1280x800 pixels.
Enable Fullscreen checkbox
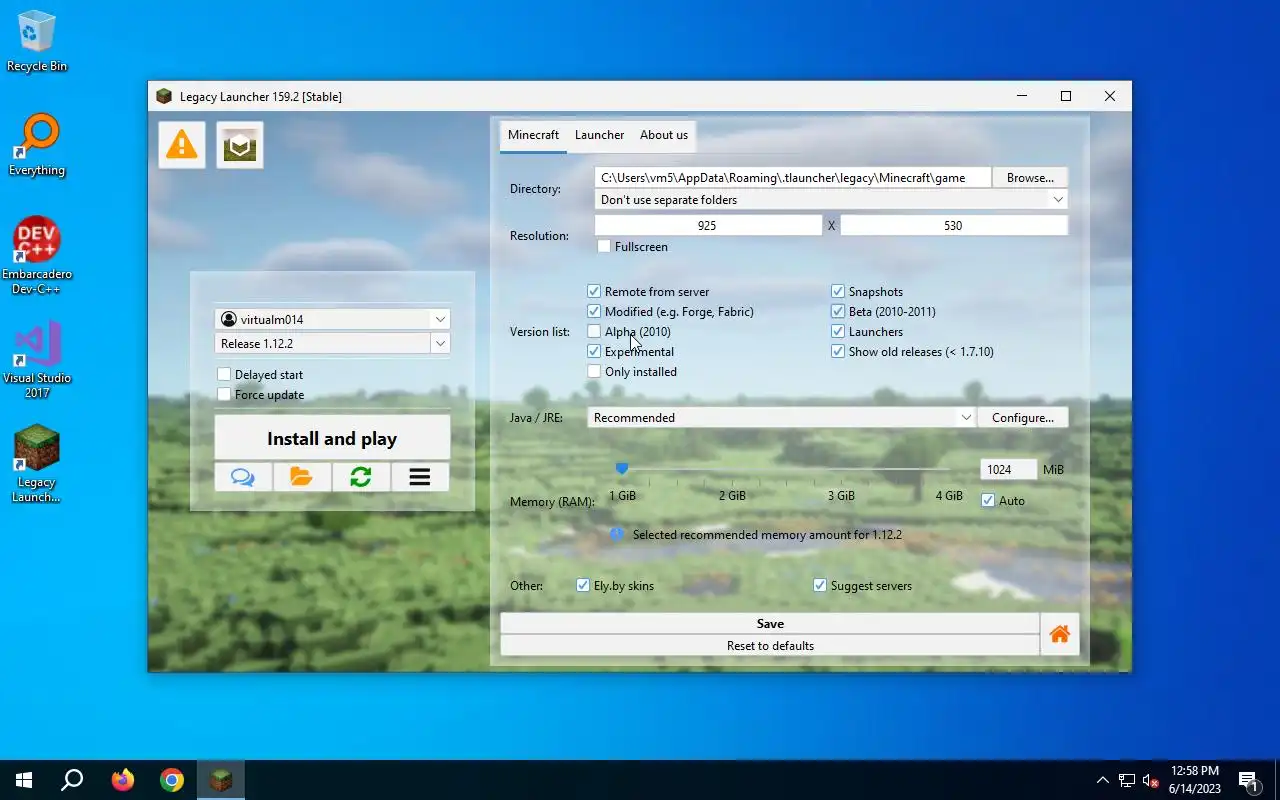[x=604, y=246]
